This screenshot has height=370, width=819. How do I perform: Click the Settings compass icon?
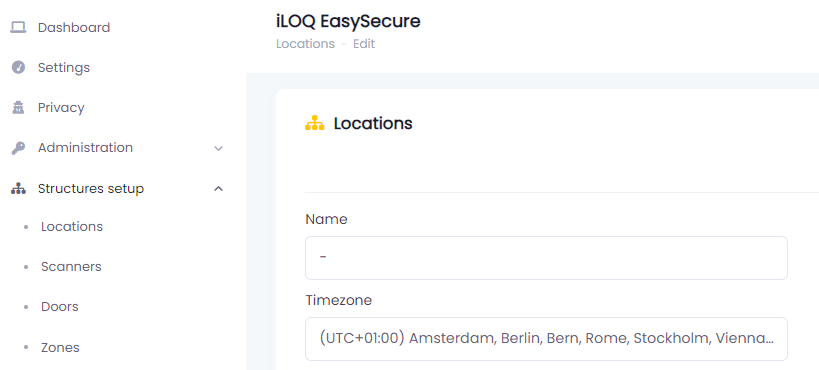[x=18, y=67]
